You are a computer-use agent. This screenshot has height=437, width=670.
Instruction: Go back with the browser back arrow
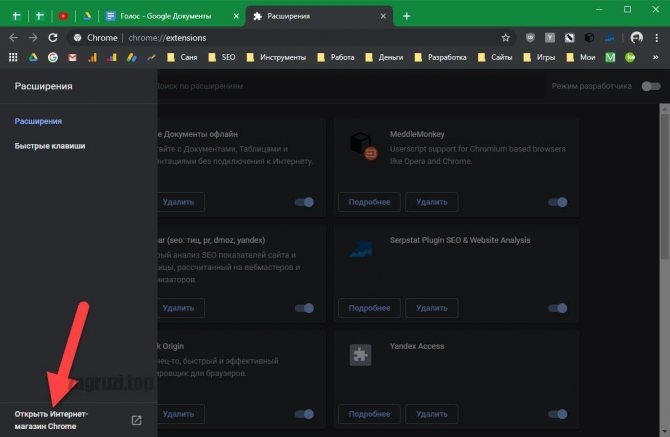(13, 38)
